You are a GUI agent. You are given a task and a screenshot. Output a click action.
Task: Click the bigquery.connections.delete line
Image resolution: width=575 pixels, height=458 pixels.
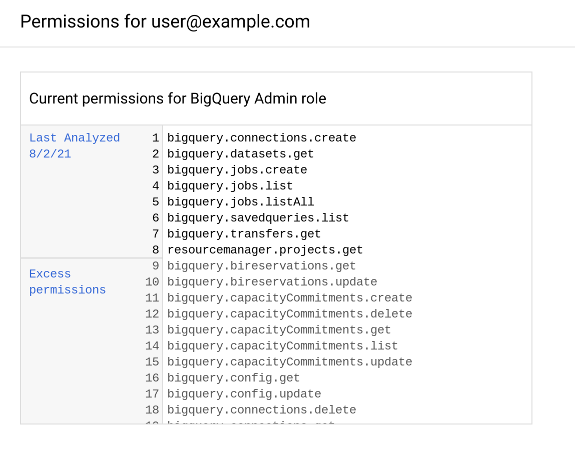[x=261, y=410]
